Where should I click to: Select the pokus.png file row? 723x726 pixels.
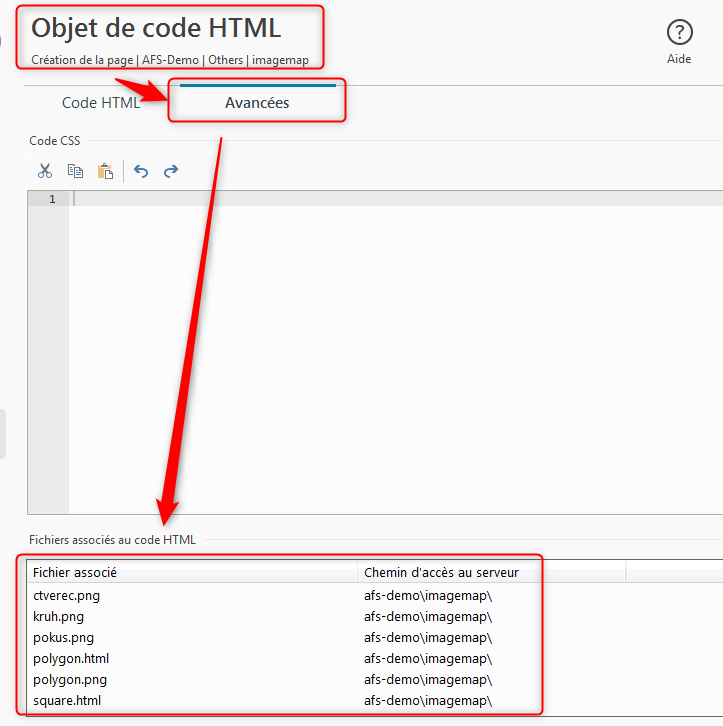pyautogui.click(x=63, y=638)
